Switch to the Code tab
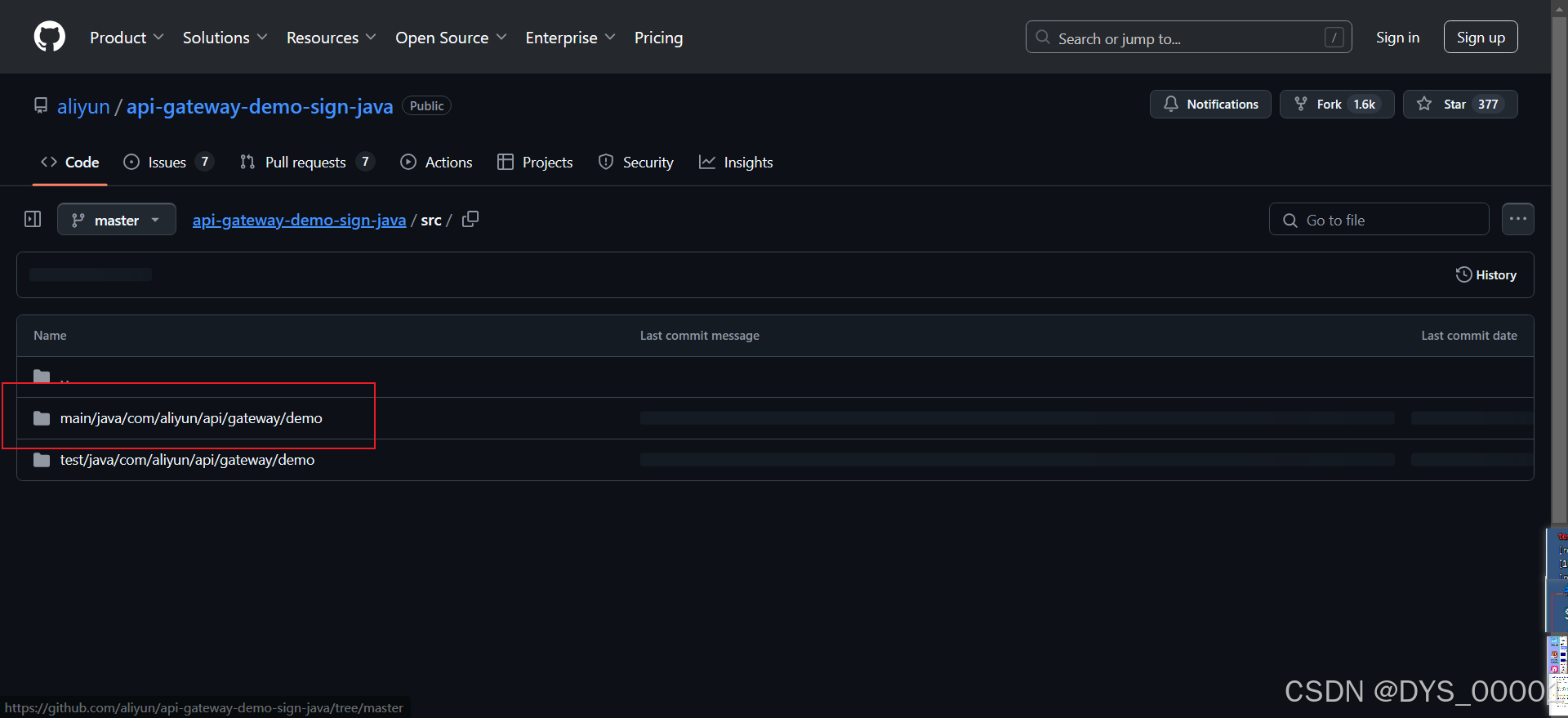1568x718 pixels. 70,163
